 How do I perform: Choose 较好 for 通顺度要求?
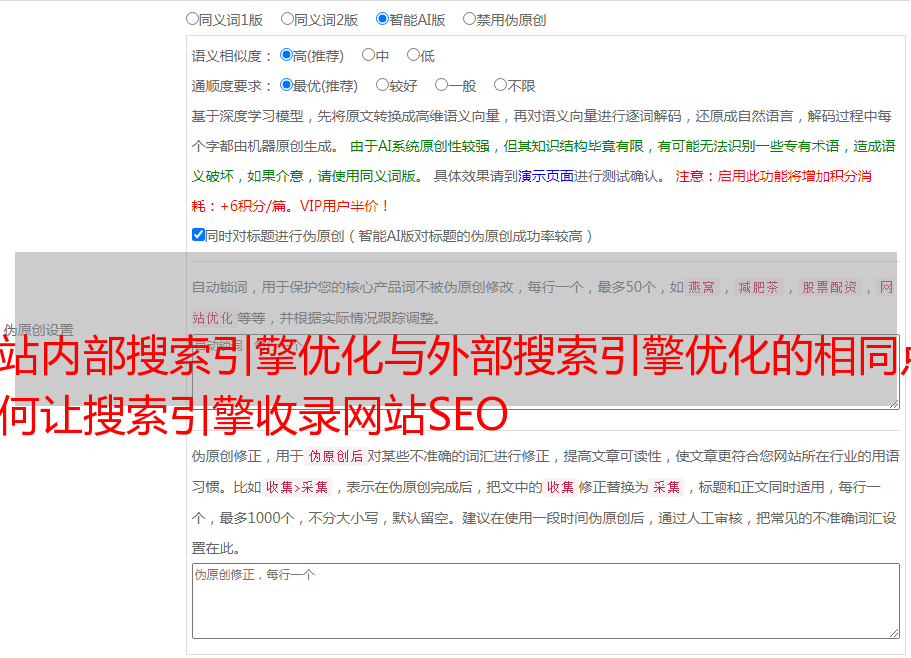382,85
